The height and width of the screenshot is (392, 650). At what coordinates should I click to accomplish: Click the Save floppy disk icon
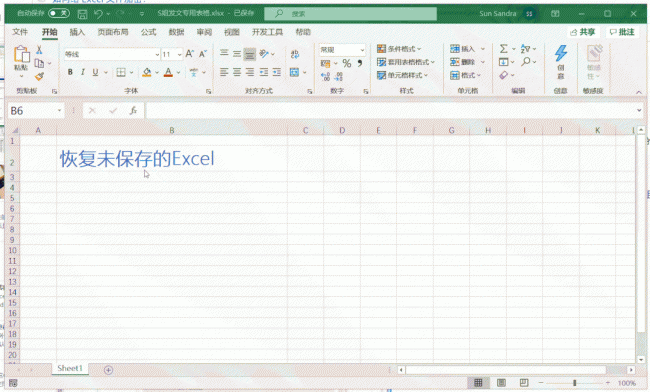coord(82,14)
